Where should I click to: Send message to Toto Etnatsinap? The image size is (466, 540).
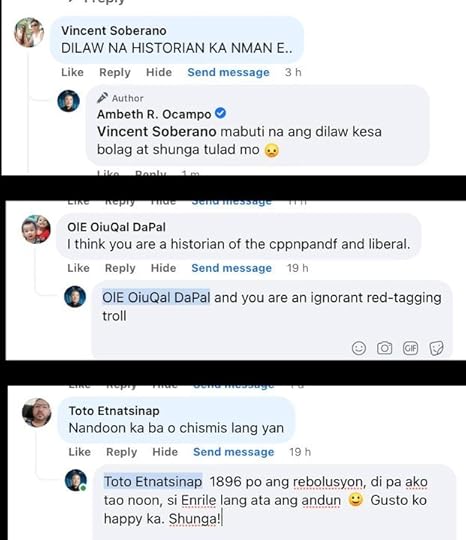[x=234, y=452]
